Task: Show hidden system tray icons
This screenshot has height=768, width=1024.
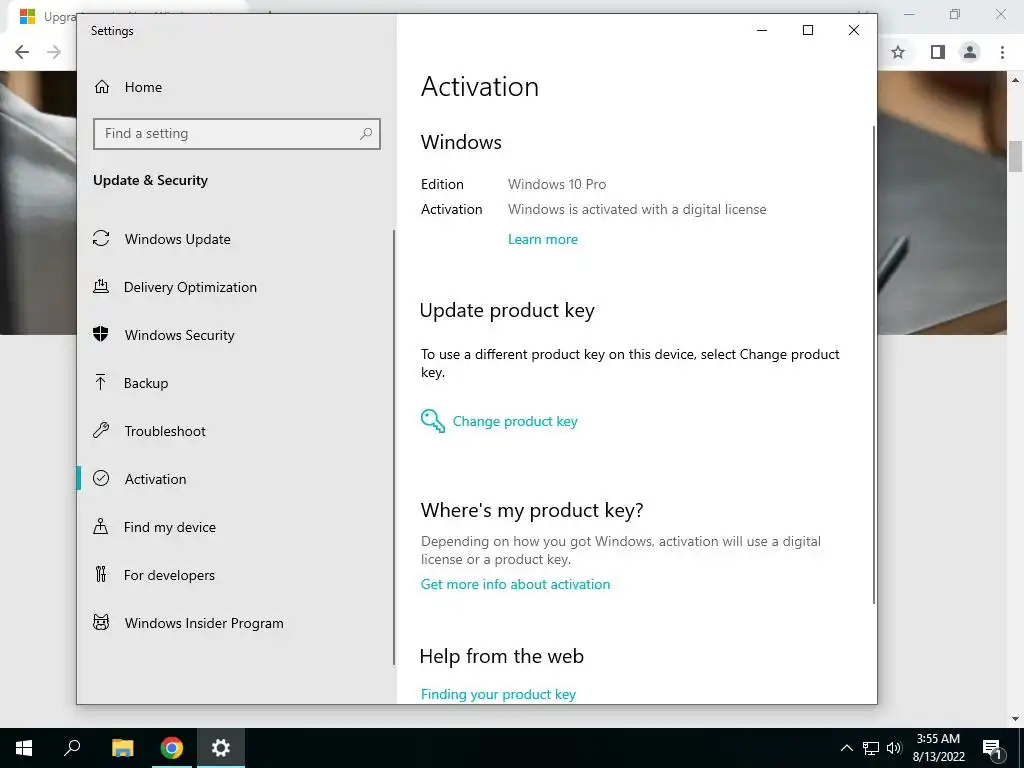Action: coord(846,748)
